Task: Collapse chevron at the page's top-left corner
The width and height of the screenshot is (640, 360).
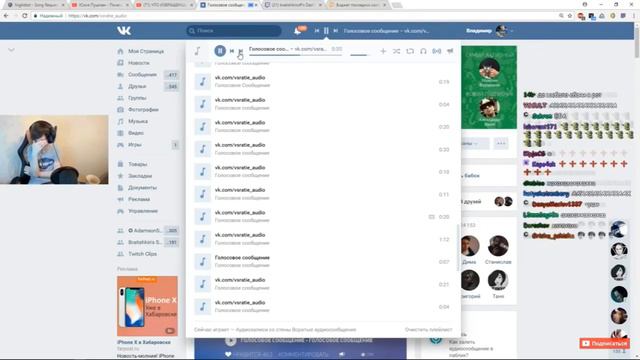Action: pos(11,50)
